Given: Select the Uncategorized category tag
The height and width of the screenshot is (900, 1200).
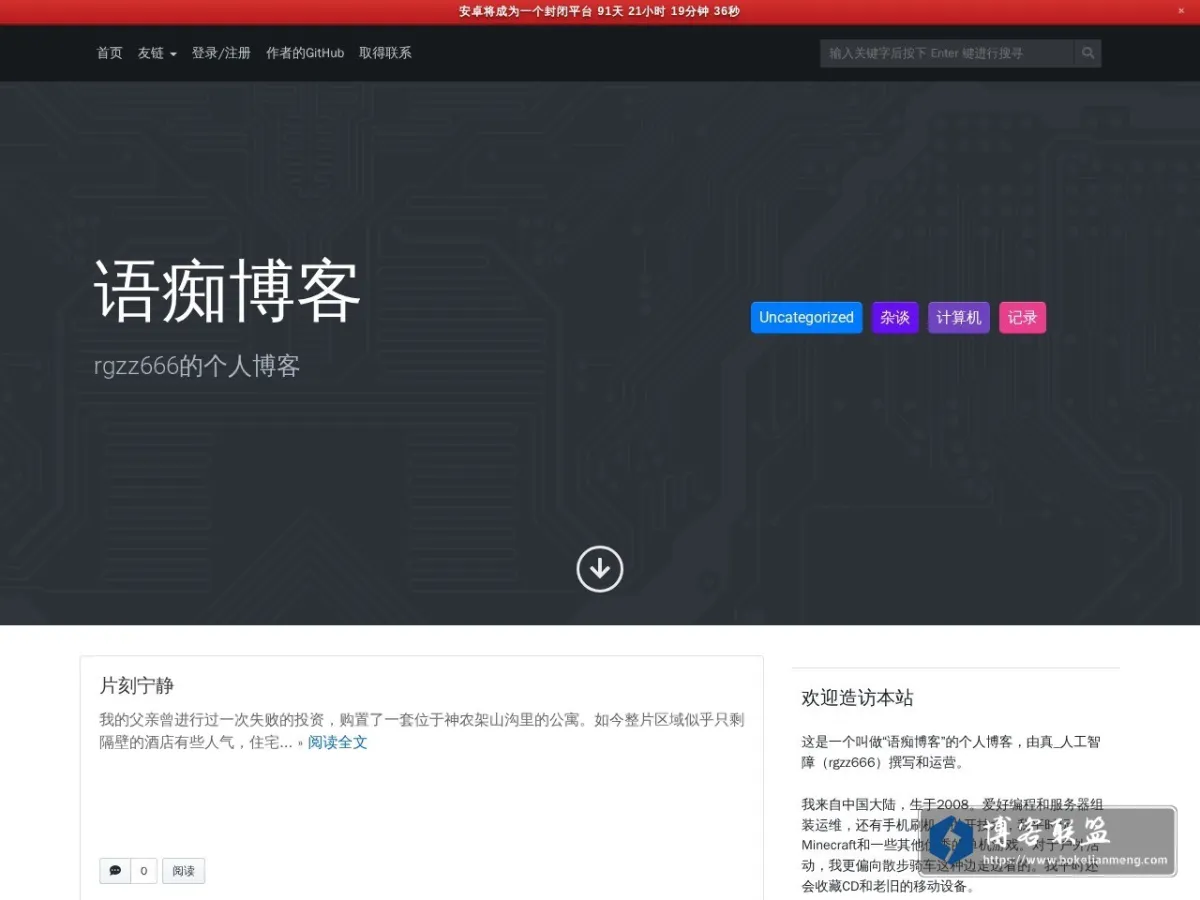Looking at the screenshot, I should (x=806, y=317).
